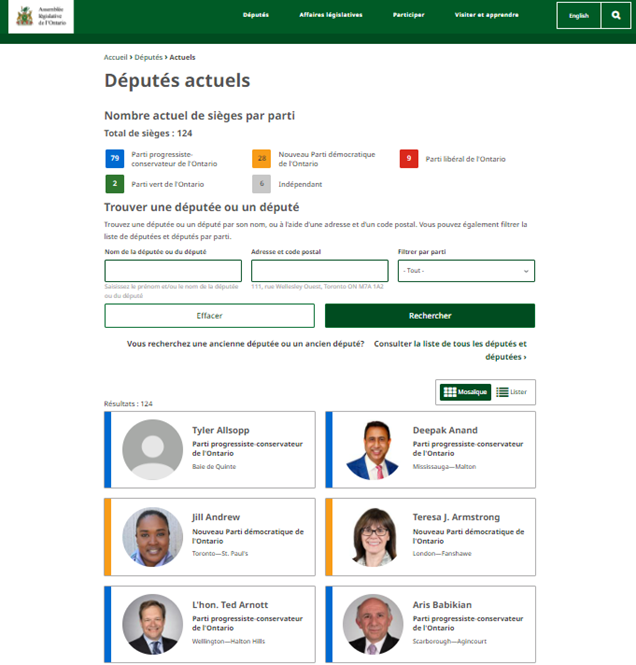Switch language with the English button
The image size is (636, 665).
coord(579,15)
